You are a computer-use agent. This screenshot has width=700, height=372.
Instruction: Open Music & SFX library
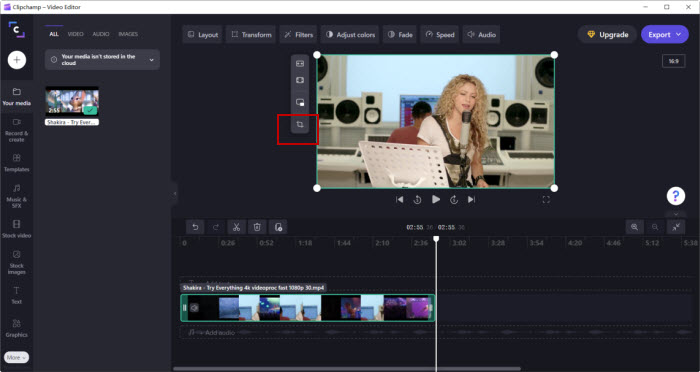[17, 196]
